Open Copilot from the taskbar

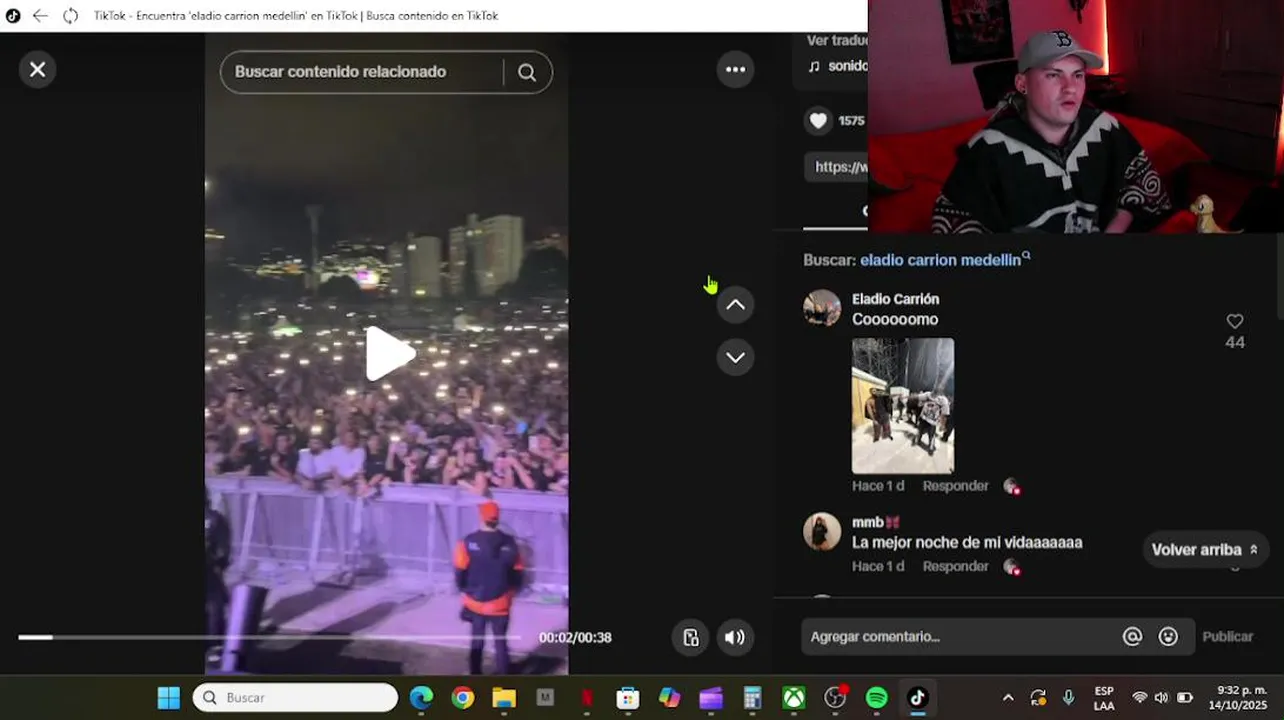(x=669, y=698)
